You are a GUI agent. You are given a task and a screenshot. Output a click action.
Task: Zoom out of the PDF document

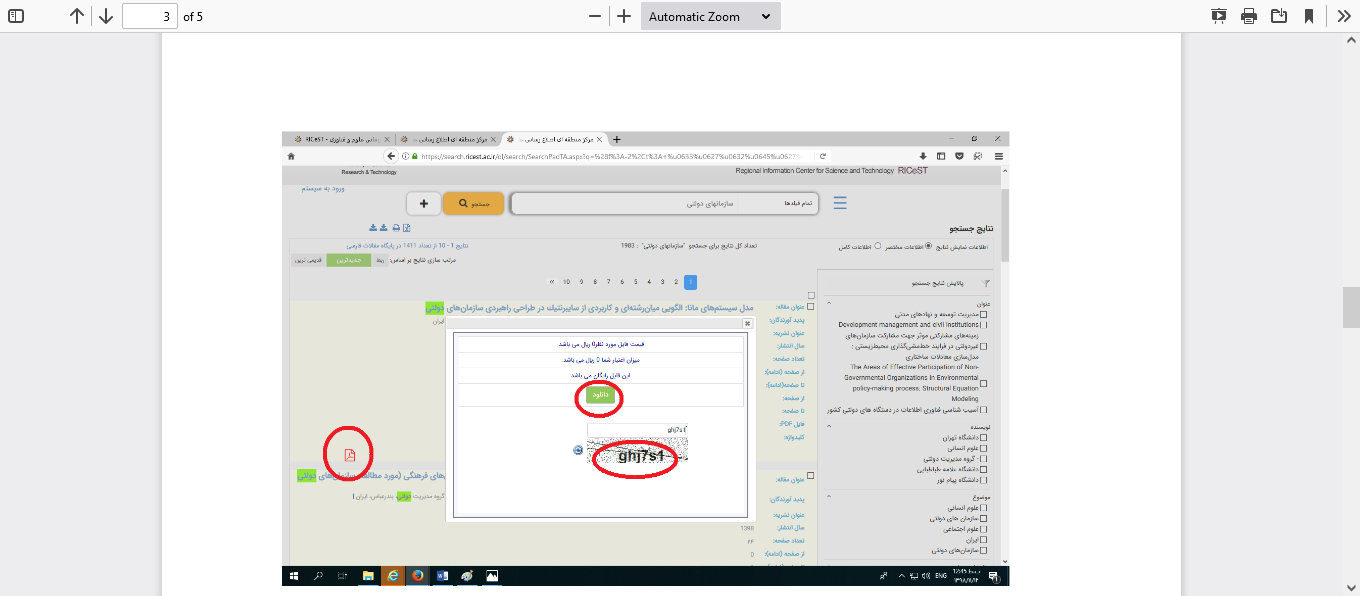595,16
